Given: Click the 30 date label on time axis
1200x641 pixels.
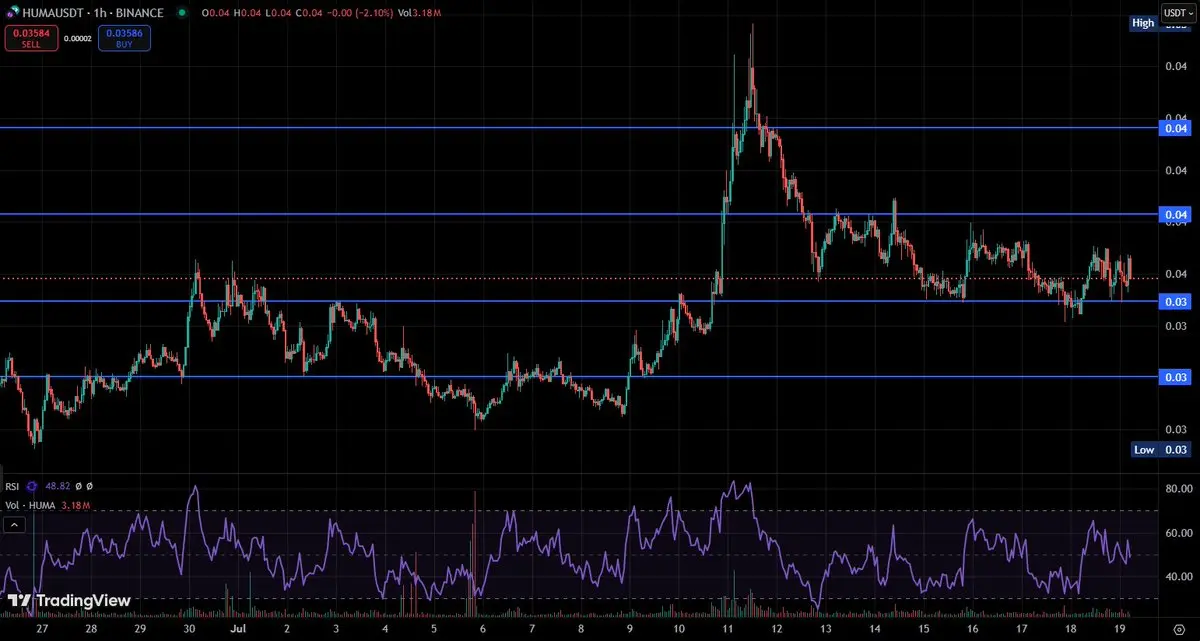Looking at the screenshot, I should [x=188, y=631].
